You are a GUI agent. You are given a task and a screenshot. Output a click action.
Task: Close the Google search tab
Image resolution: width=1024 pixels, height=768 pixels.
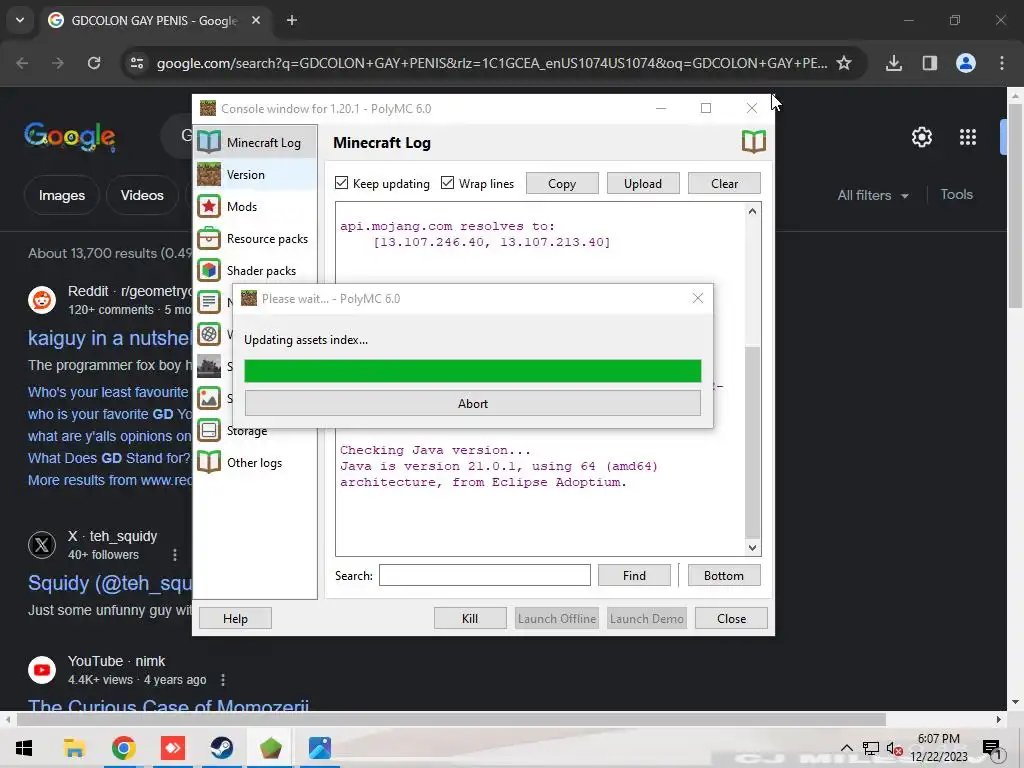(256, 20)
